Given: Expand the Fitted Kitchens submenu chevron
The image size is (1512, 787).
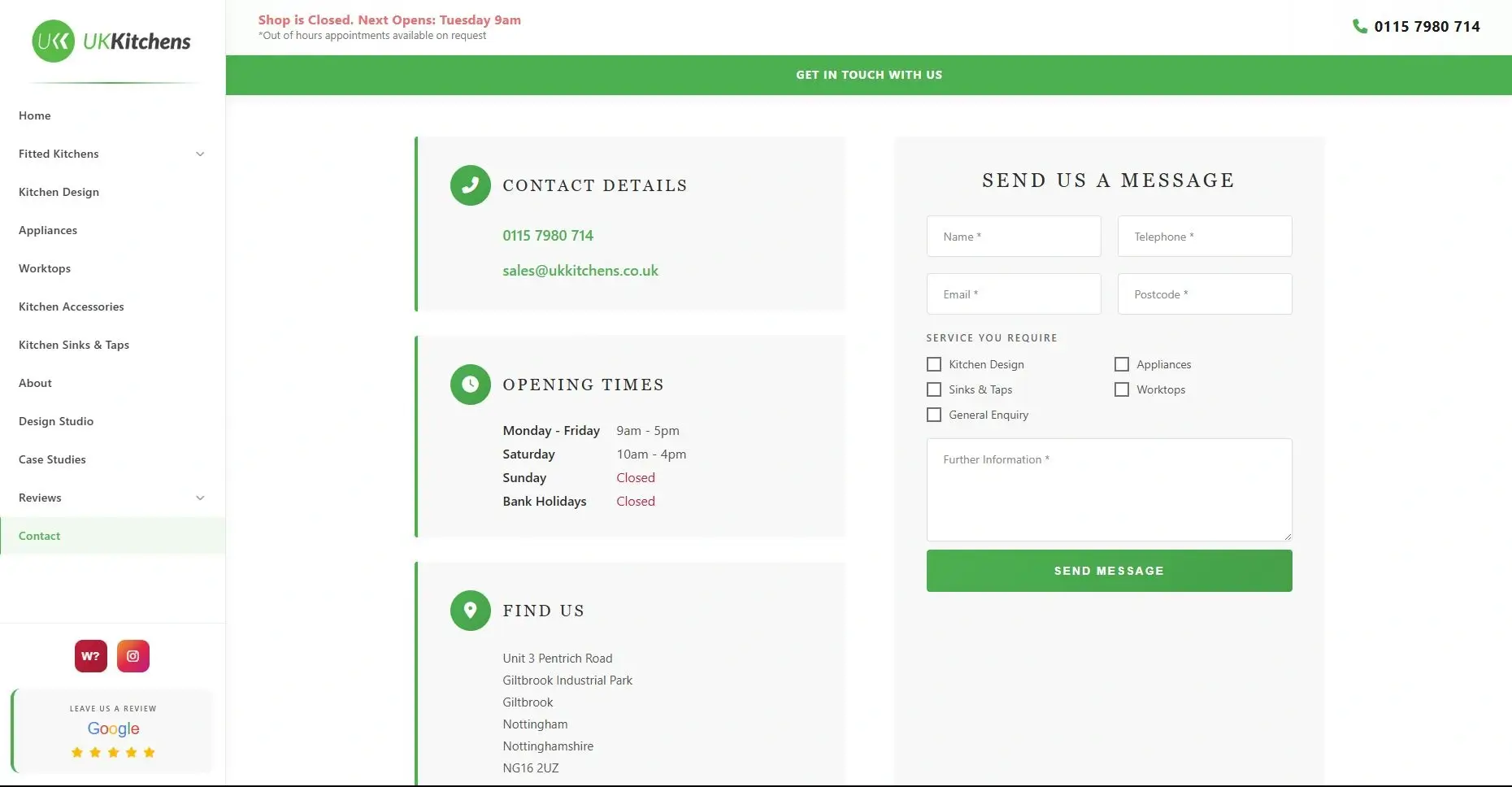Looking at the screenshot, I should coord(200,154).
